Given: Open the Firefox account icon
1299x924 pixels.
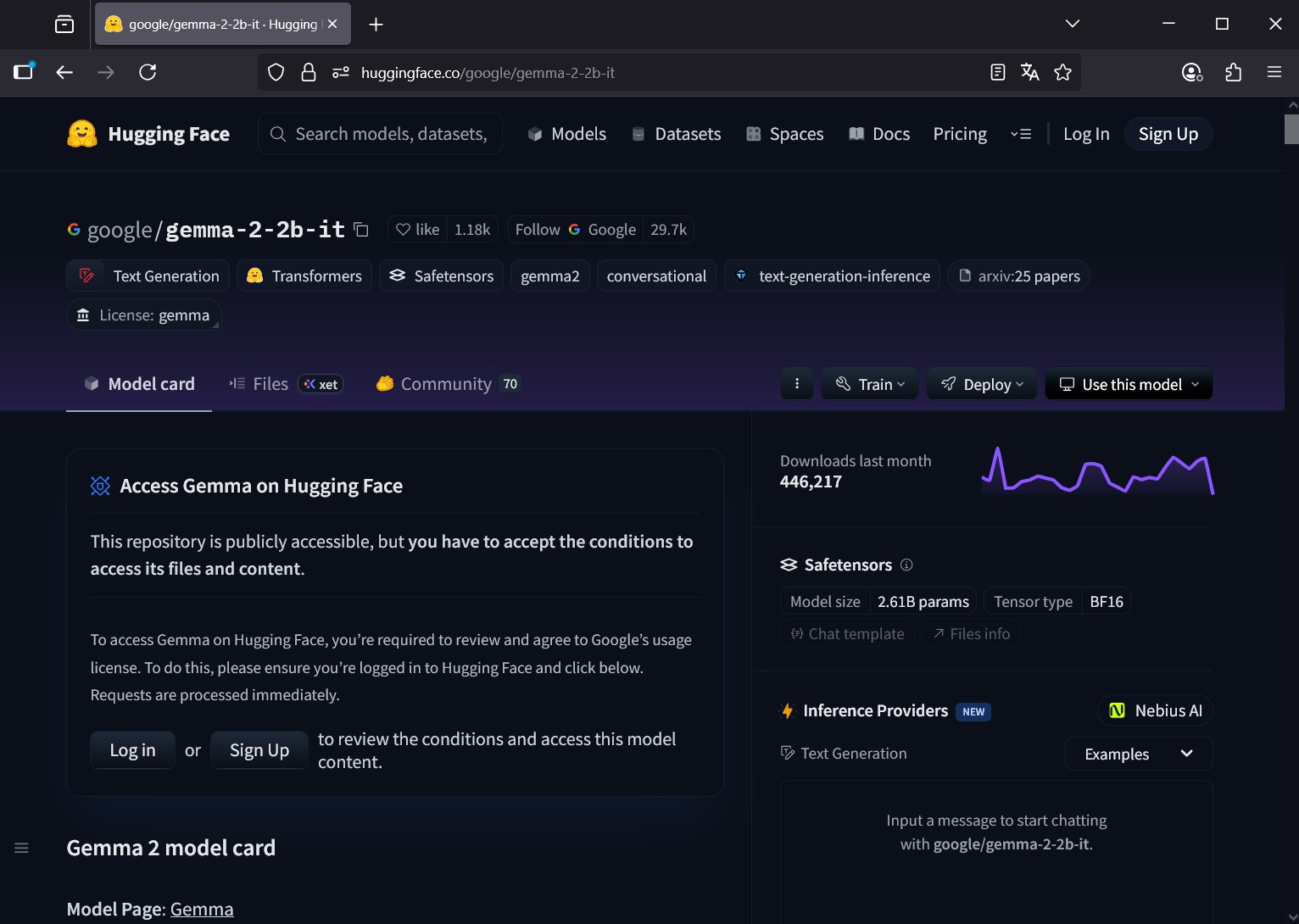Looking at the screenshot, I should 1192,73.
